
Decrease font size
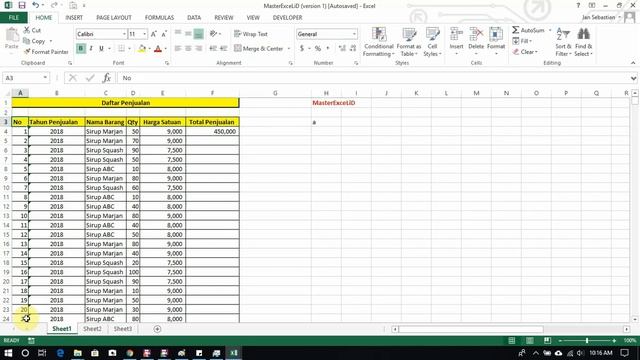click(x=164, y=34)
